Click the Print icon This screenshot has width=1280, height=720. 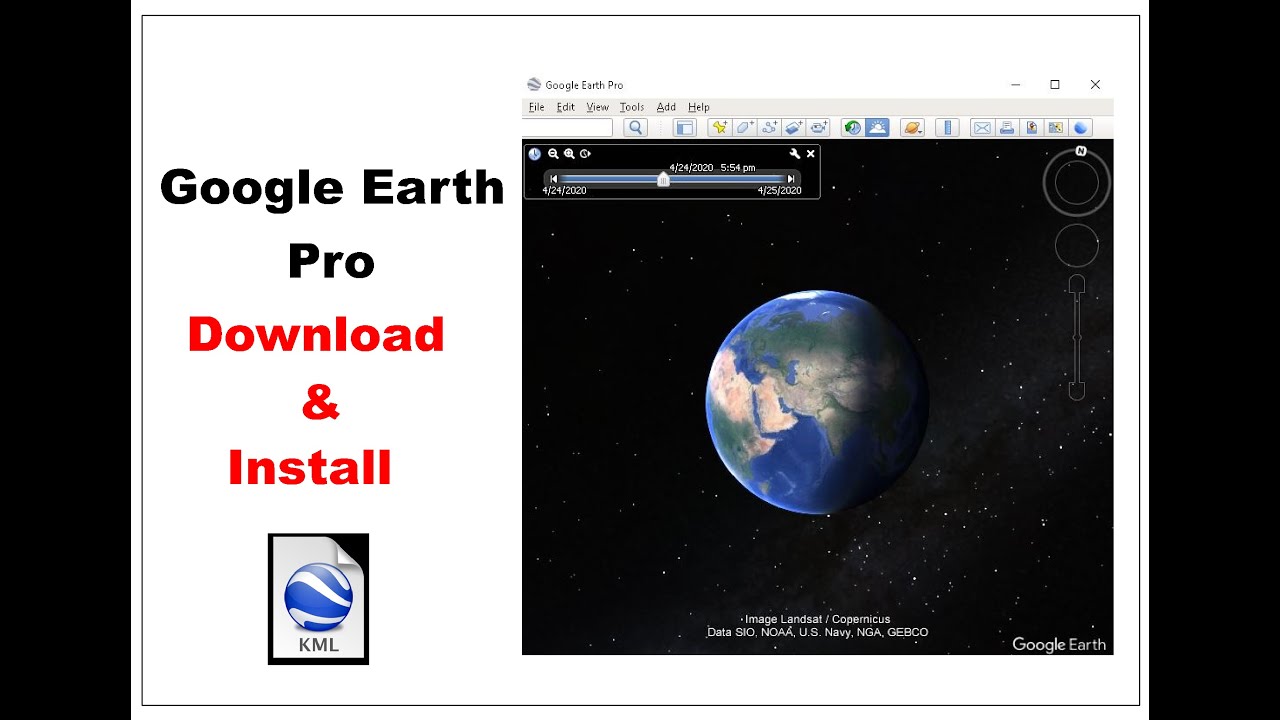[x=1006, y=127]
